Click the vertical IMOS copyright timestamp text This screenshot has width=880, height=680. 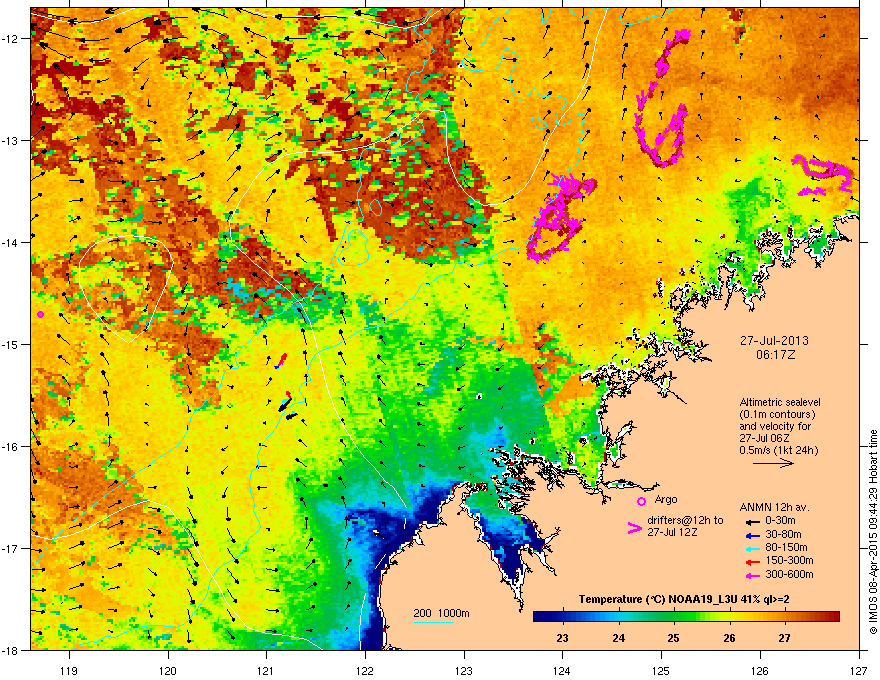tap(873, 532)
